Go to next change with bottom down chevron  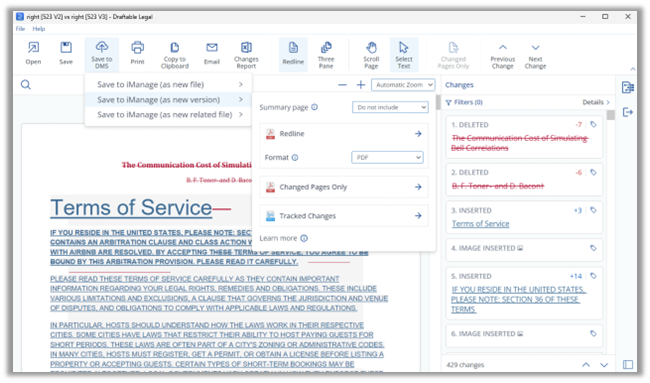(604, 365)
